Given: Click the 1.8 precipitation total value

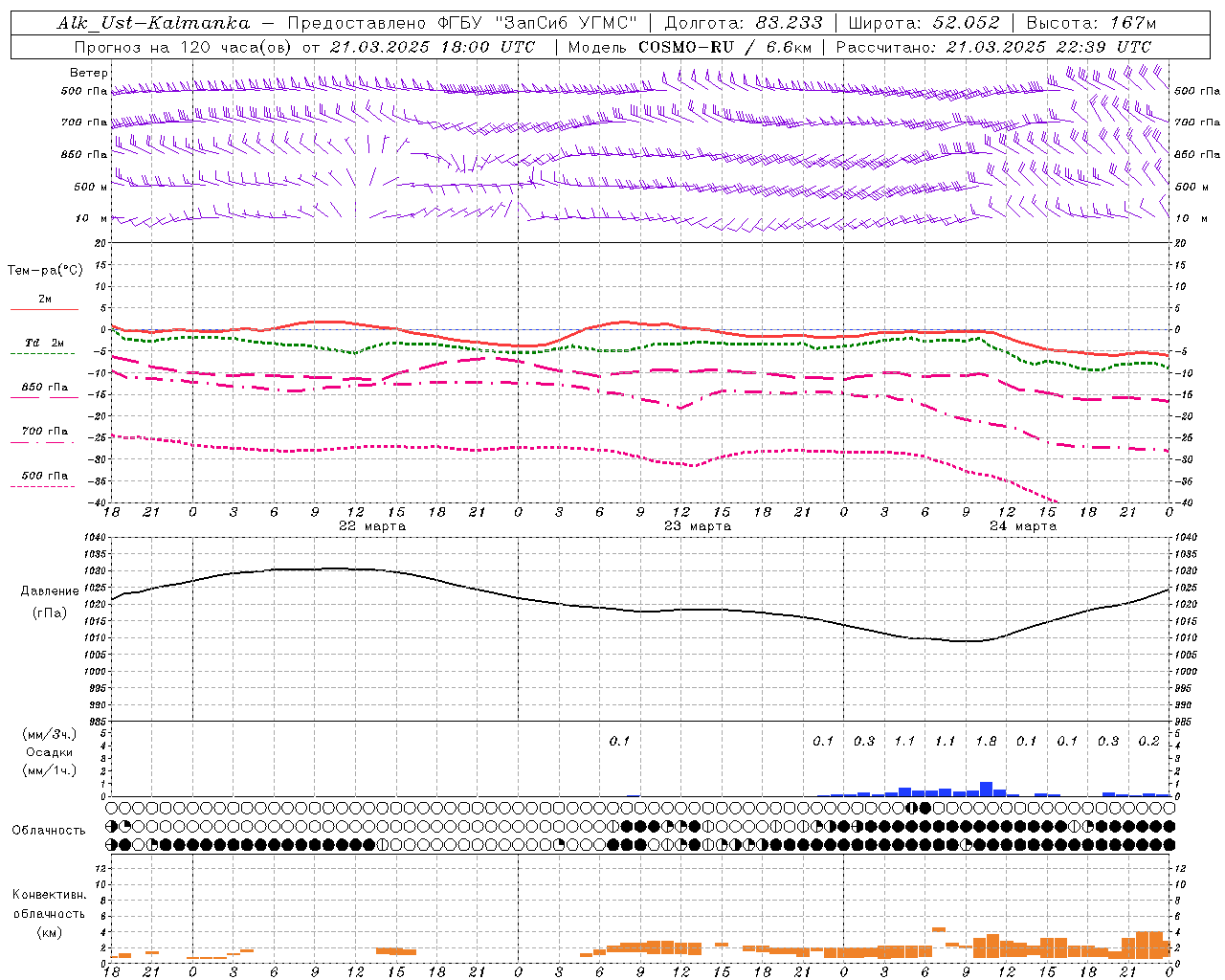Looking at the screenshot, I should click(x=986, y=742).
